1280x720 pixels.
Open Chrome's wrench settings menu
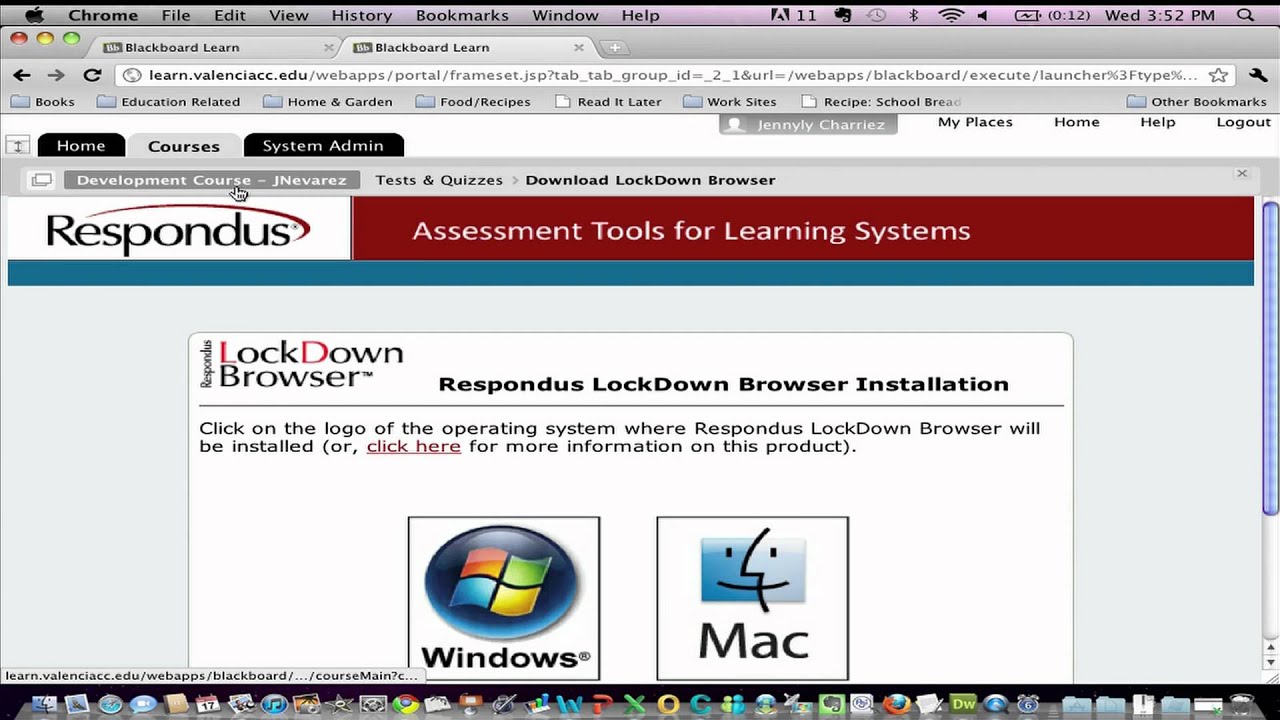[x=1258, y=75]
